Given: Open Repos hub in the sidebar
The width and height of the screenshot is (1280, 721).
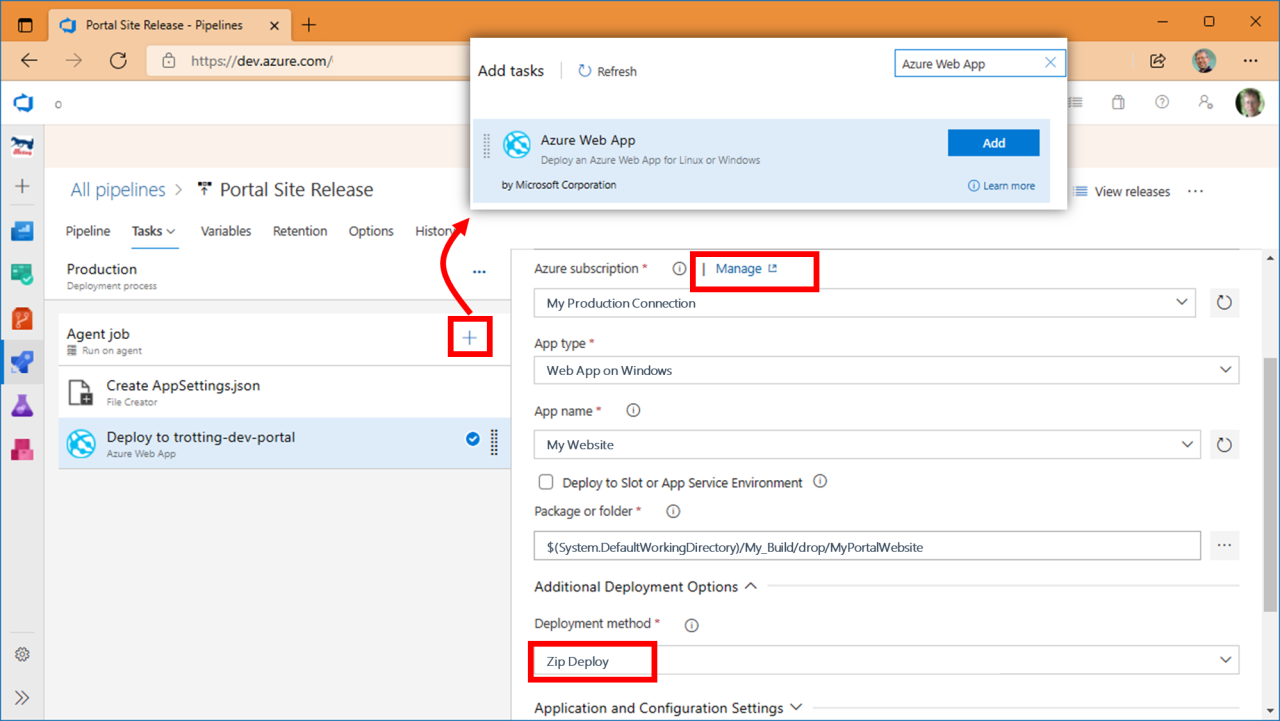Looking at the screenshot, I should (x=22, y=318).
